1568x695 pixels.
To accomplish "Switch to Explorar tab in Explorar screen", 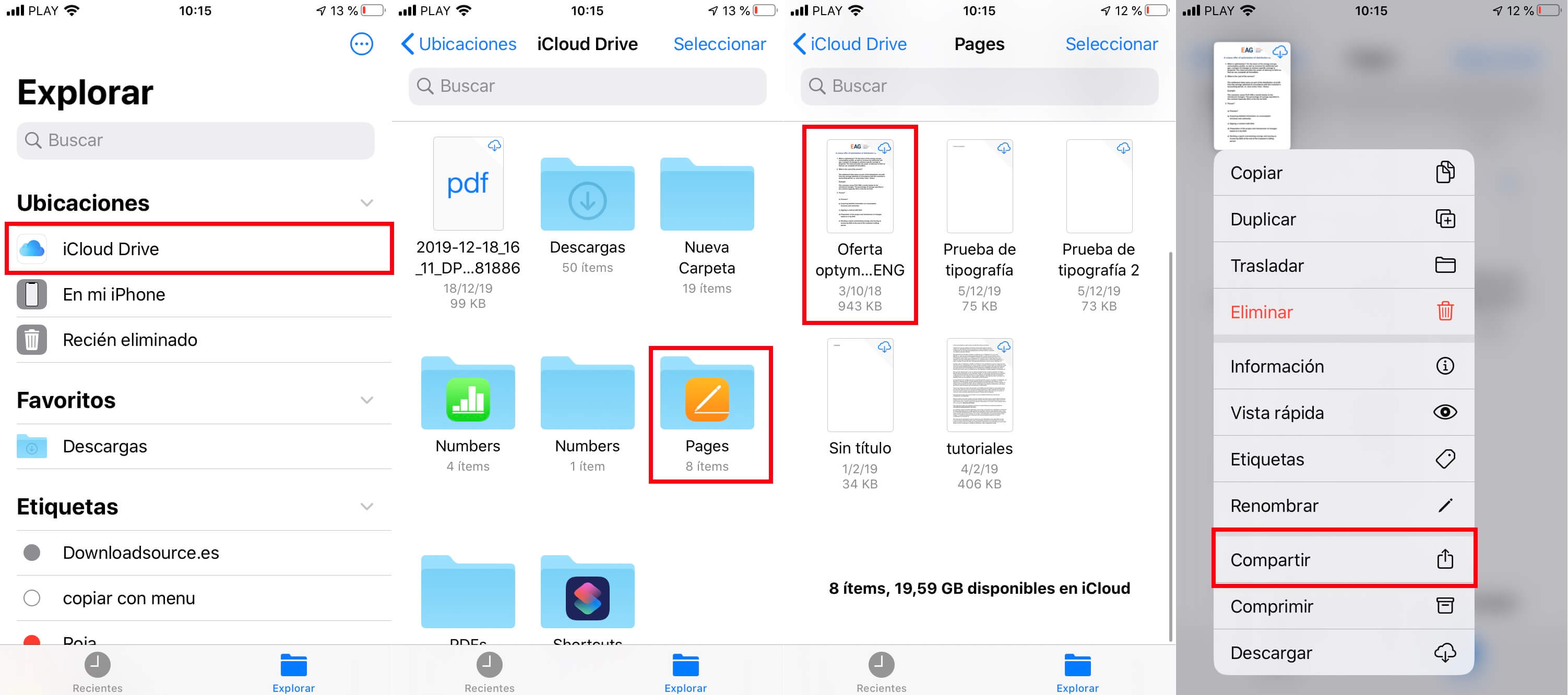I will [293, 672].
